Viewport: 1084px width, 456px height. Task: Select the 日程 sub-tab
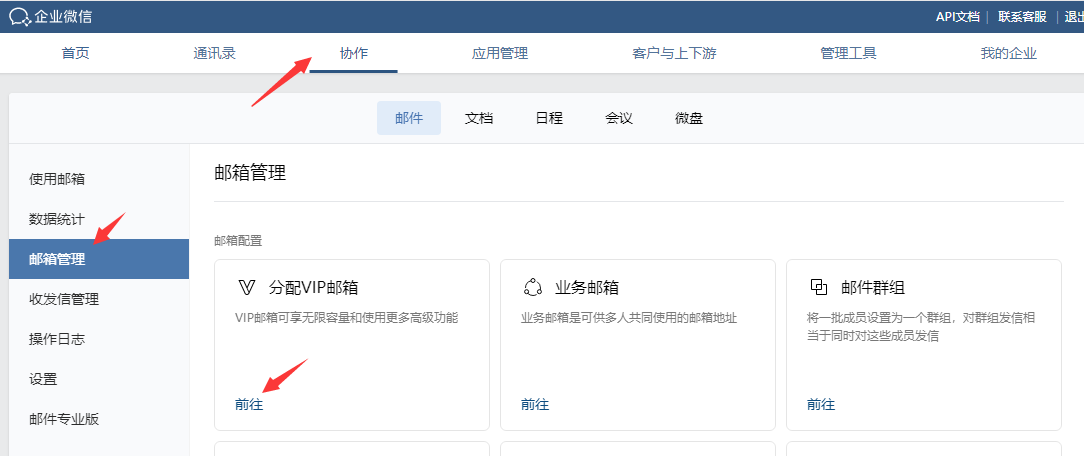[549, 118]
